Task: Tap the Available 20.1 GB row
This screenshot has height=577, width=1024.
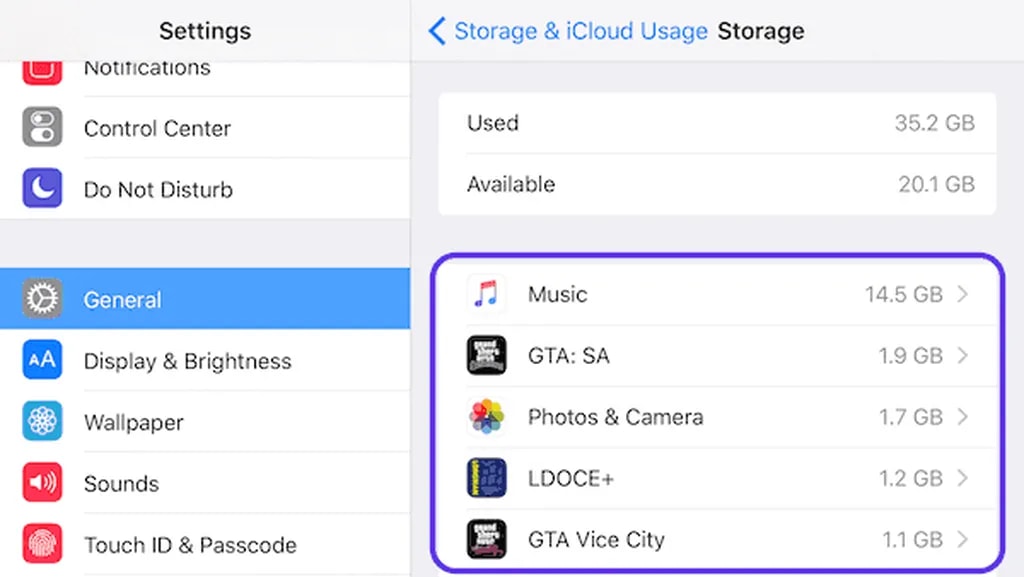Action: click(x=716, y=184)
